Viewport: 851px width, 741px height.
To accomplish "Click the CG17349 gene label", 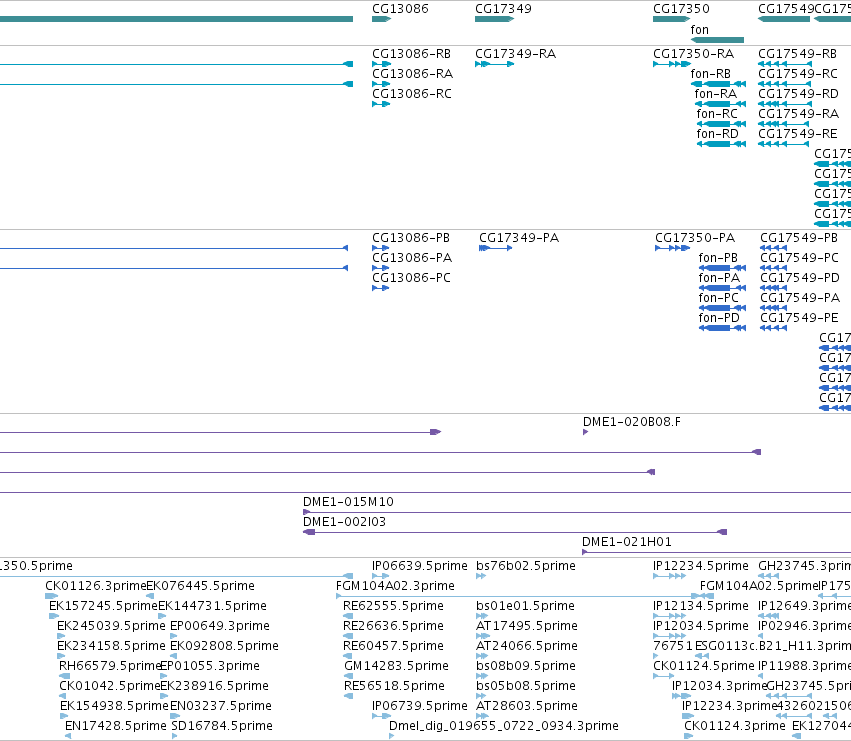I will (503, 9).
